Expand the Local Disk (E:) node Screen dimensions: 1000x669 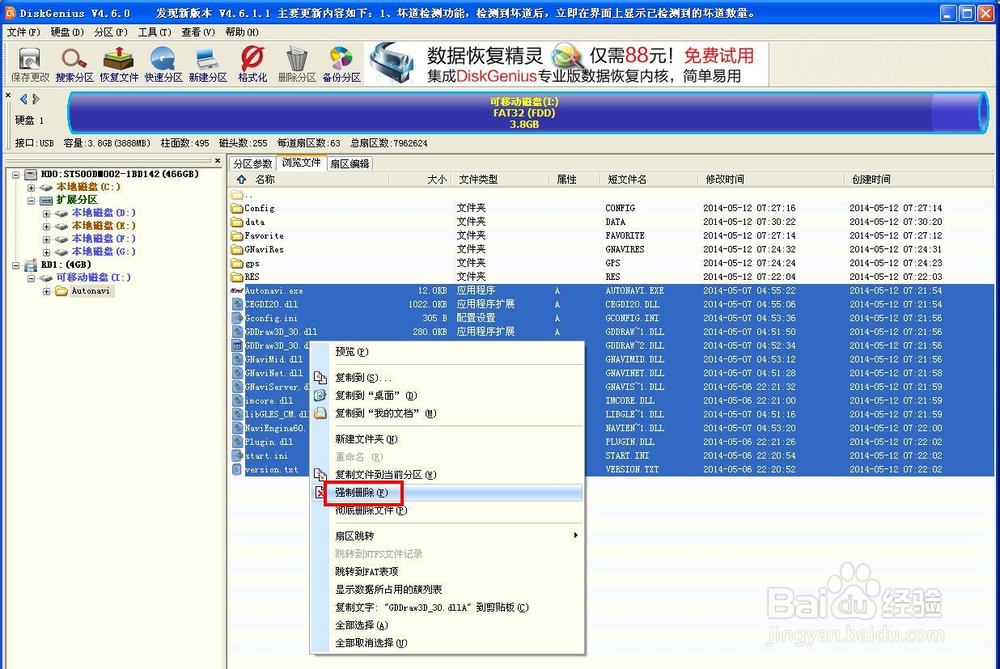(47, 226)
